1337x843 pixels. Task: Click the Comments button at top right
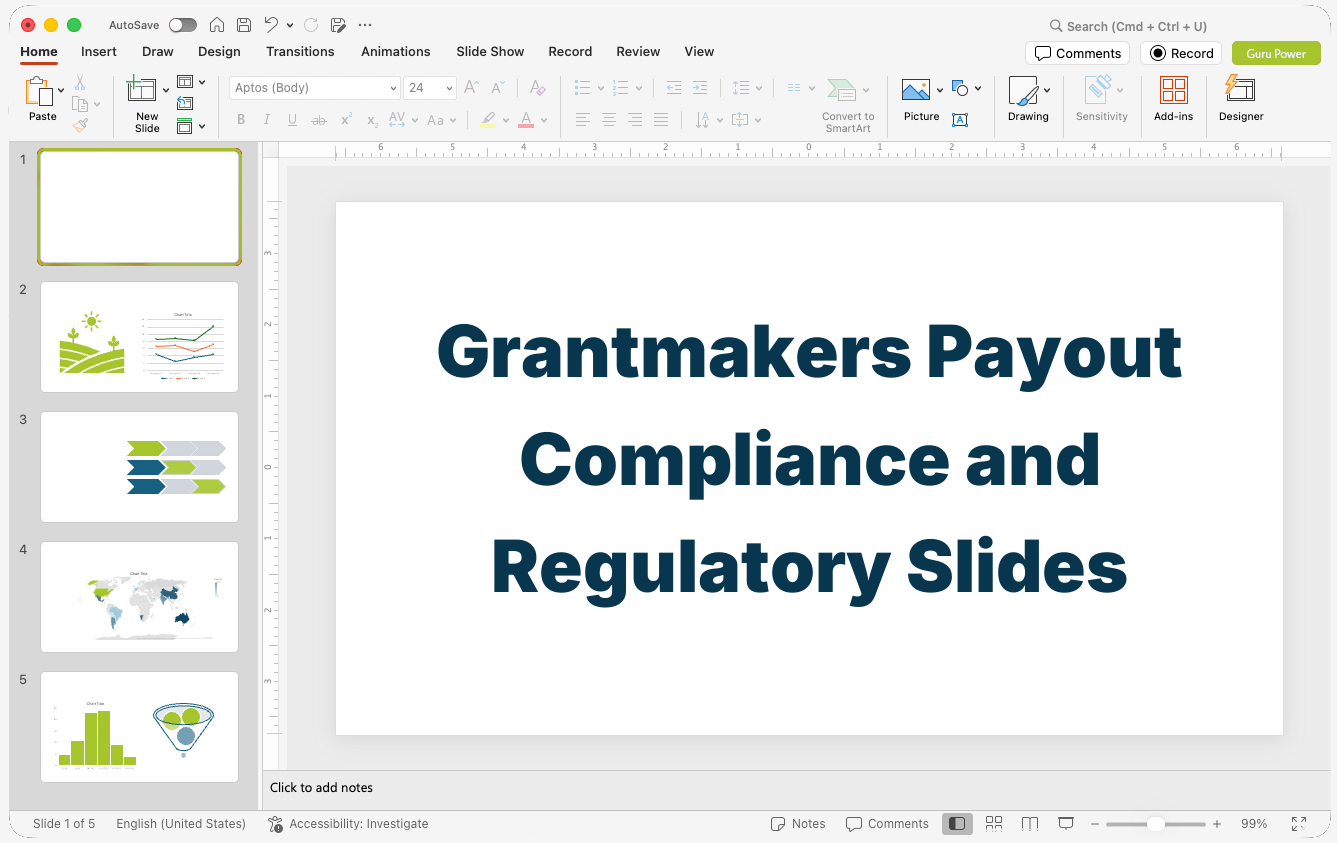(x=1077, y=53)
